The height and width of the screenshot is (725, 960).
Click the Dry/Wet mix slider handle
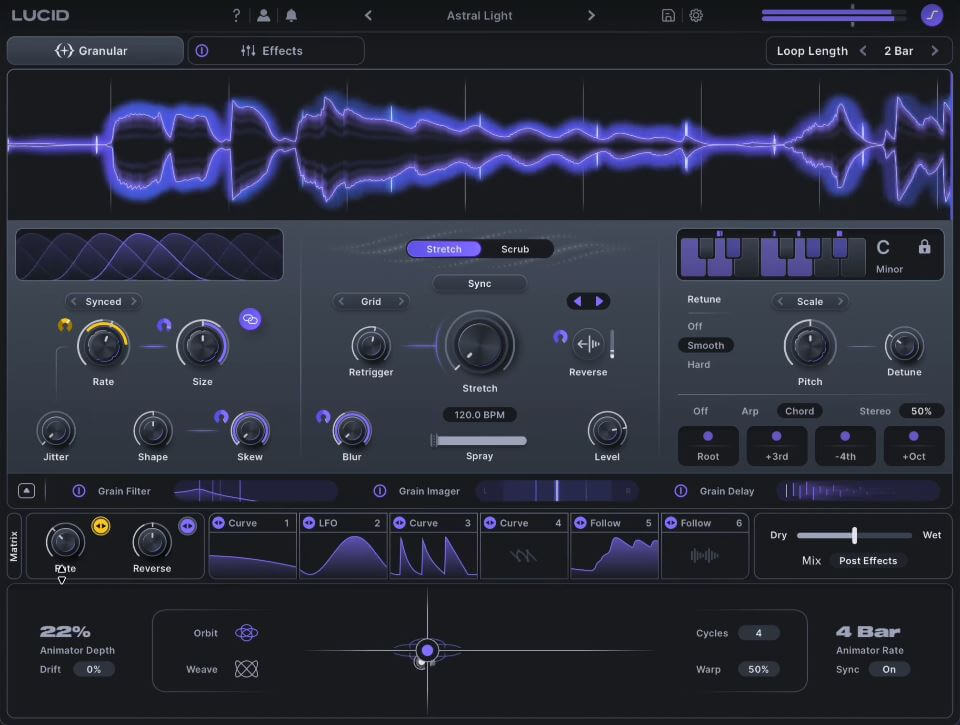coord(854,535)
